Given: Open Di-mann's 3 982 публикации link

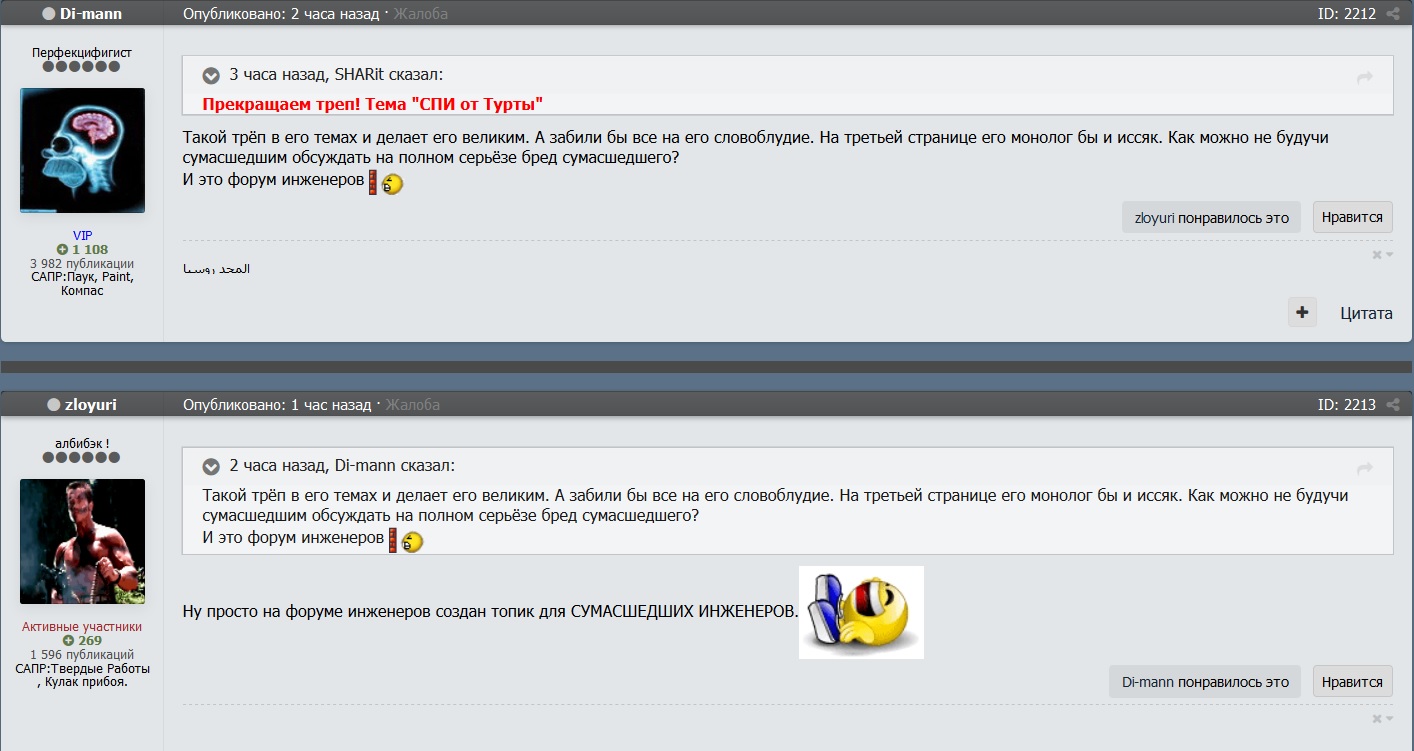Looking at the screenshot, I should click(82, 263).
